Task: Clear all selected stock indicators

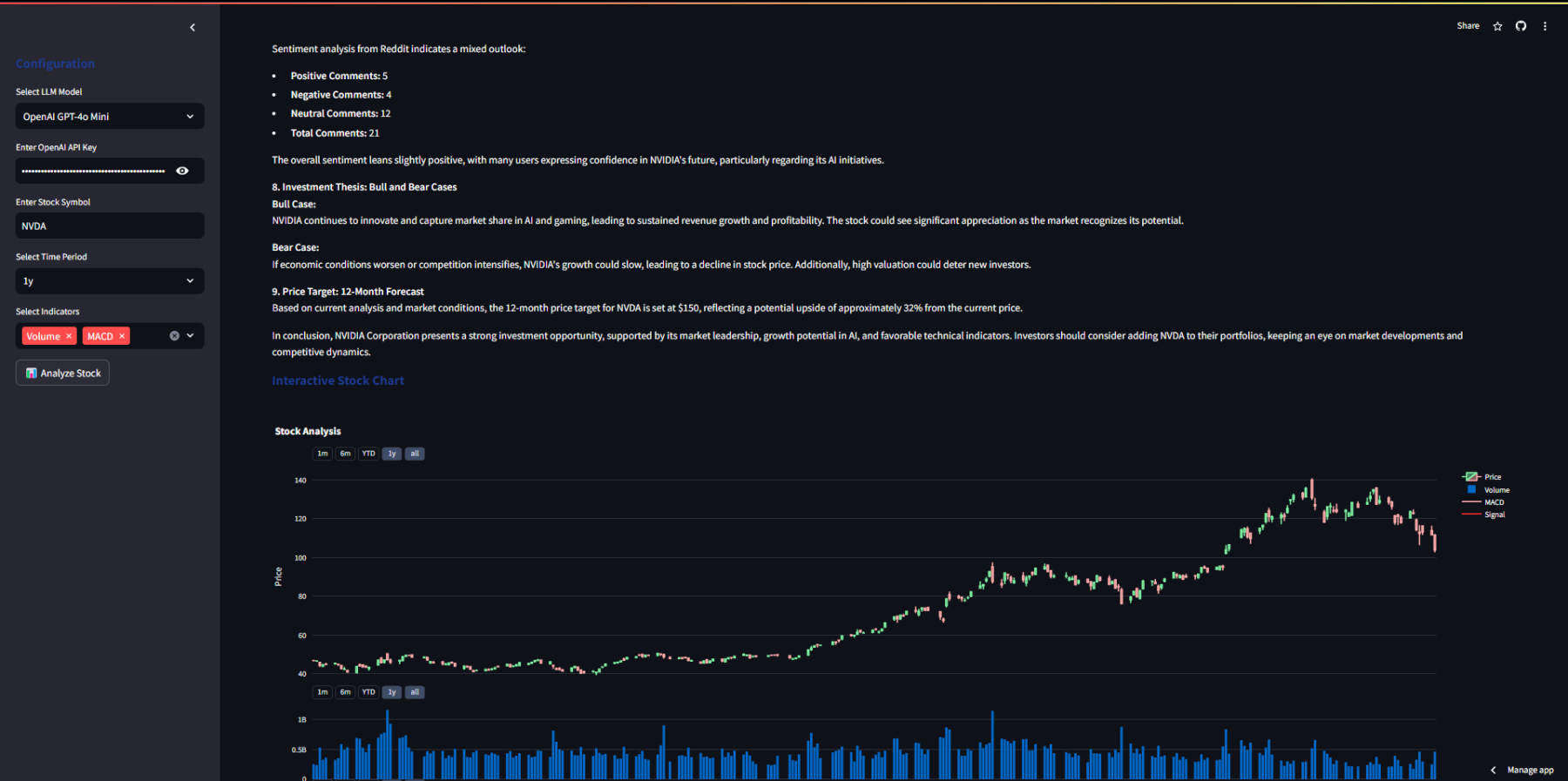Action: 174,336
